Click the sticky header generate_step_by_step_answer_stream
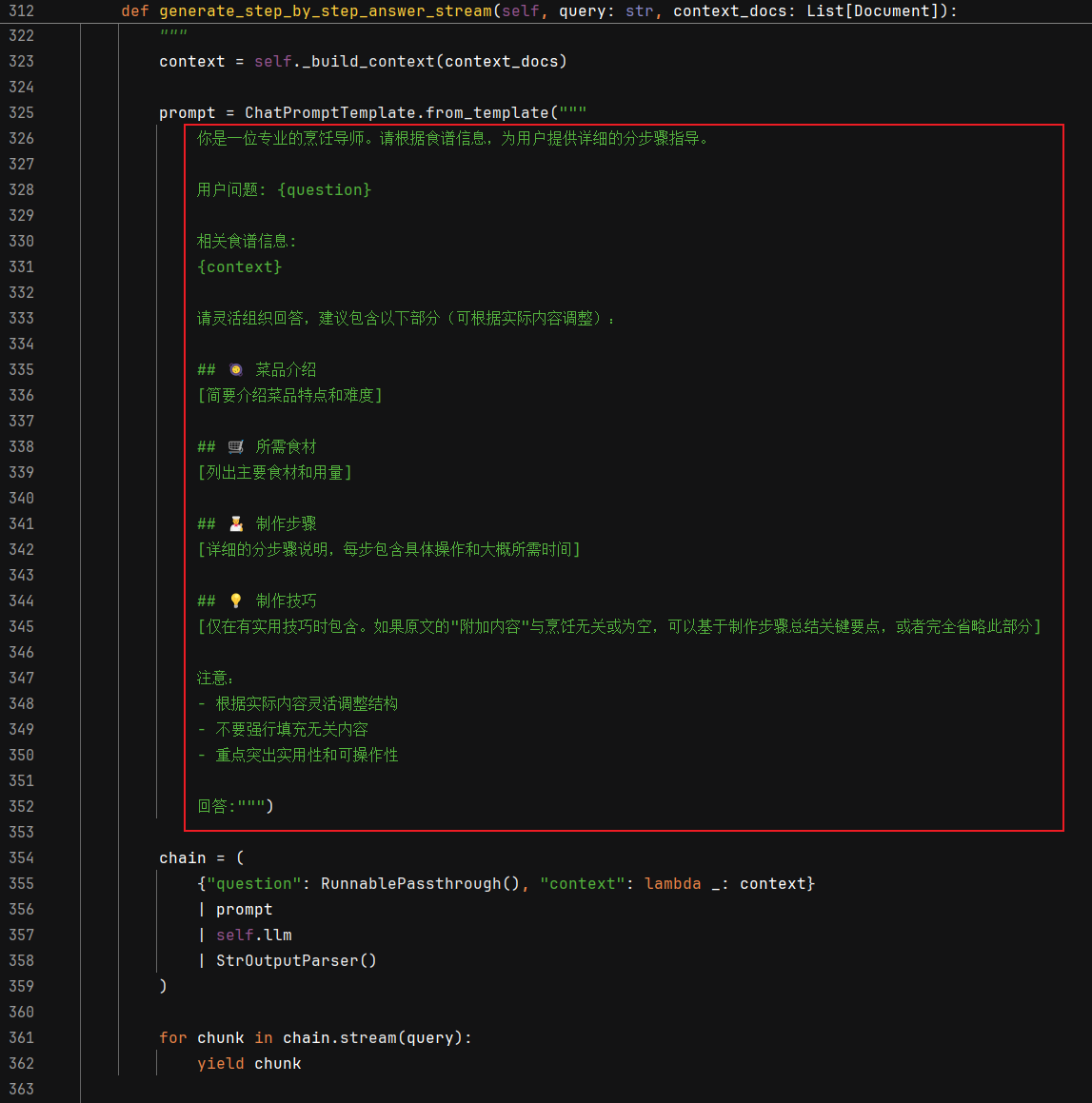 pos(325,11)
